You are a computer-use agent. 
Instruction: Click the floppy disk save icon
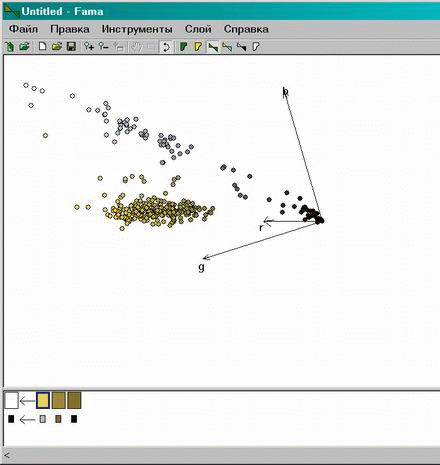(71, 47)
